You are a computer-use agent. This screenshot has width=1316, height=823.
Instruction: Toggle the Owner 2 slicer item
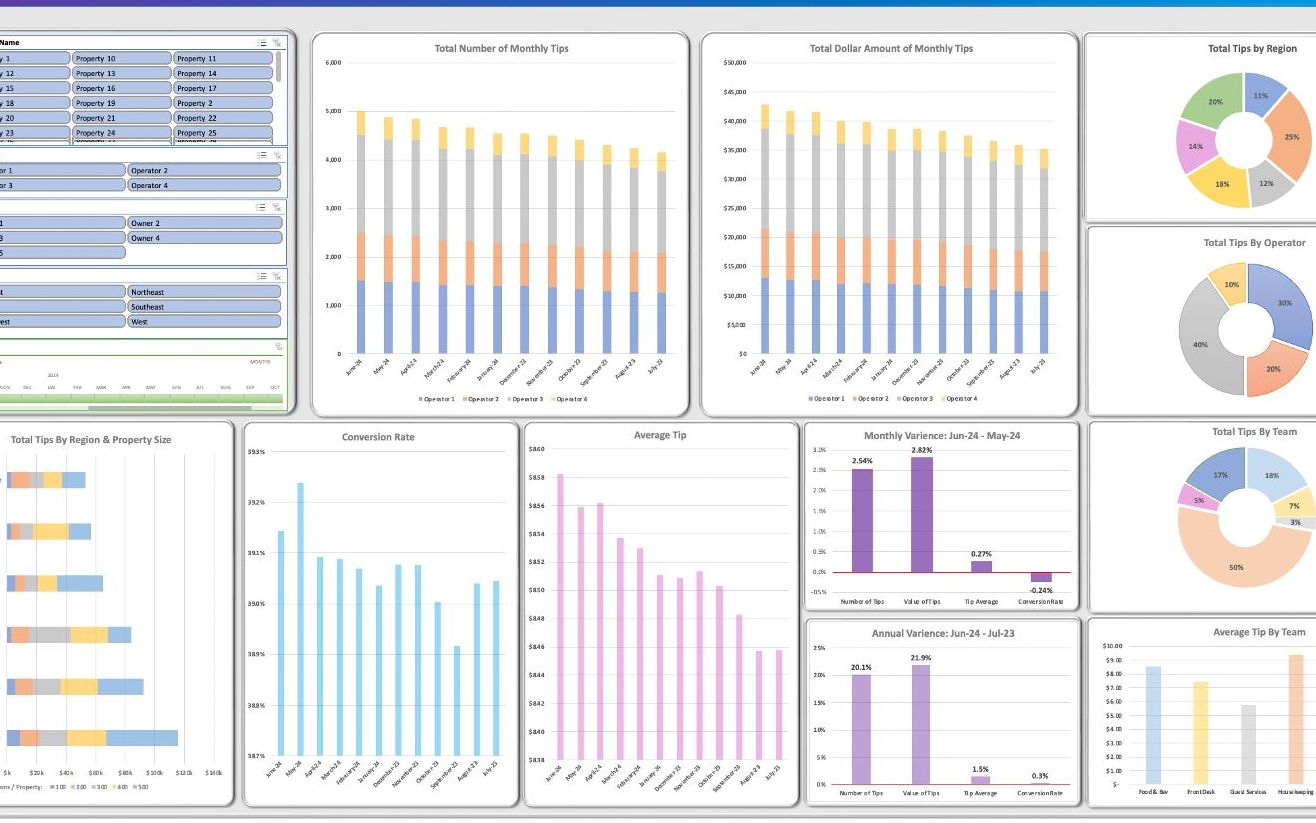click(204, 223)
